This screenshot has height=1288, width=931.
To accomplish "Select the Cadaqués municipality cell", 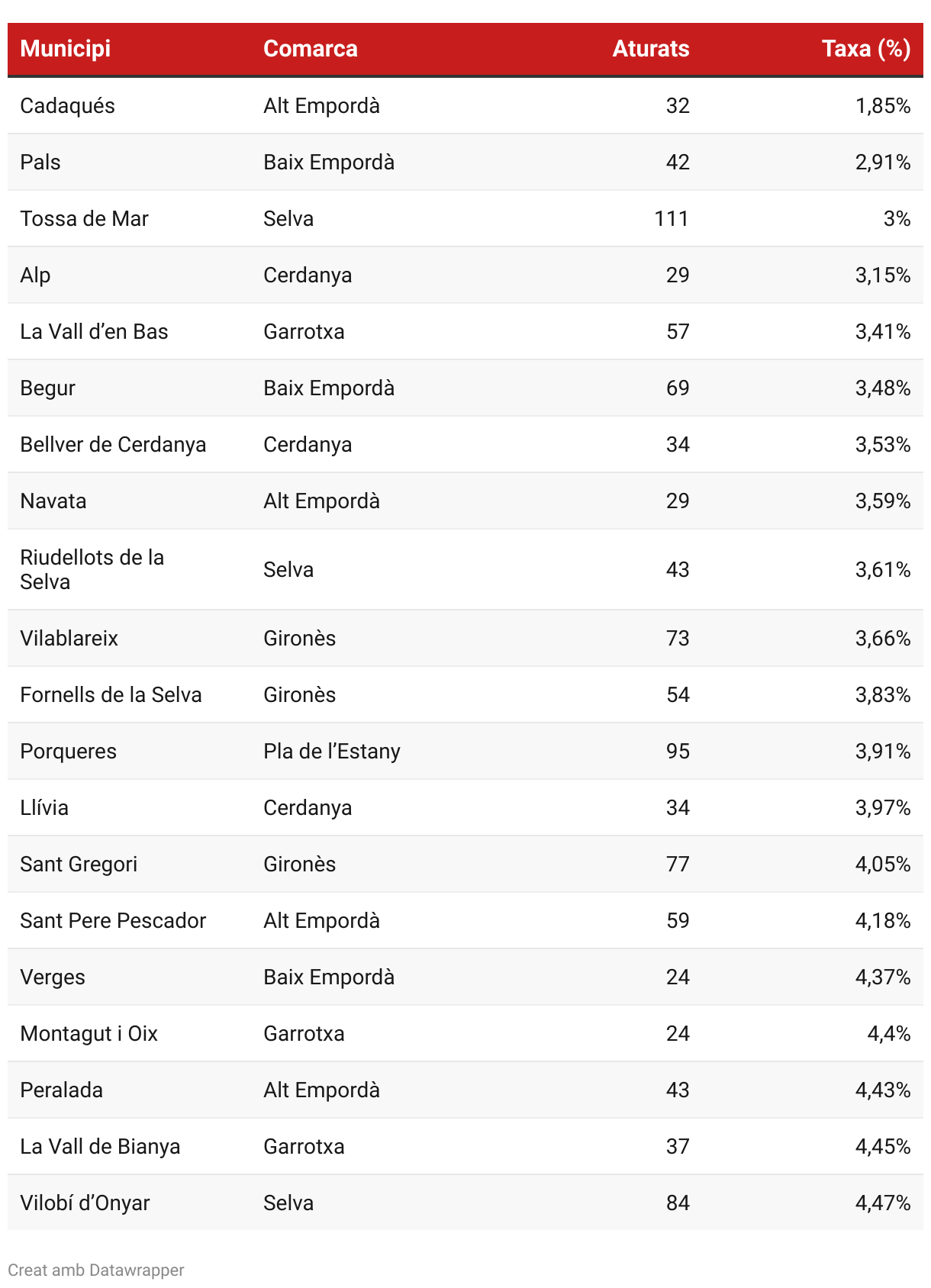I will point(67,106).
